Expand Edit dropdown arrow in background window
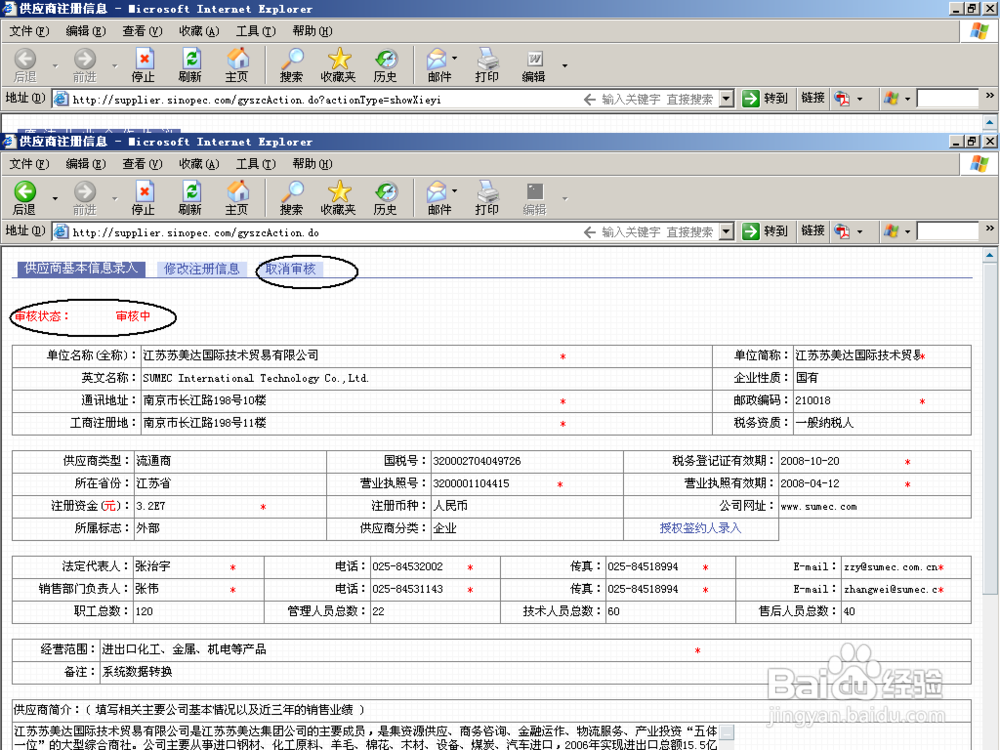Viewport: 1000px width, 750px height. point(564,66)
